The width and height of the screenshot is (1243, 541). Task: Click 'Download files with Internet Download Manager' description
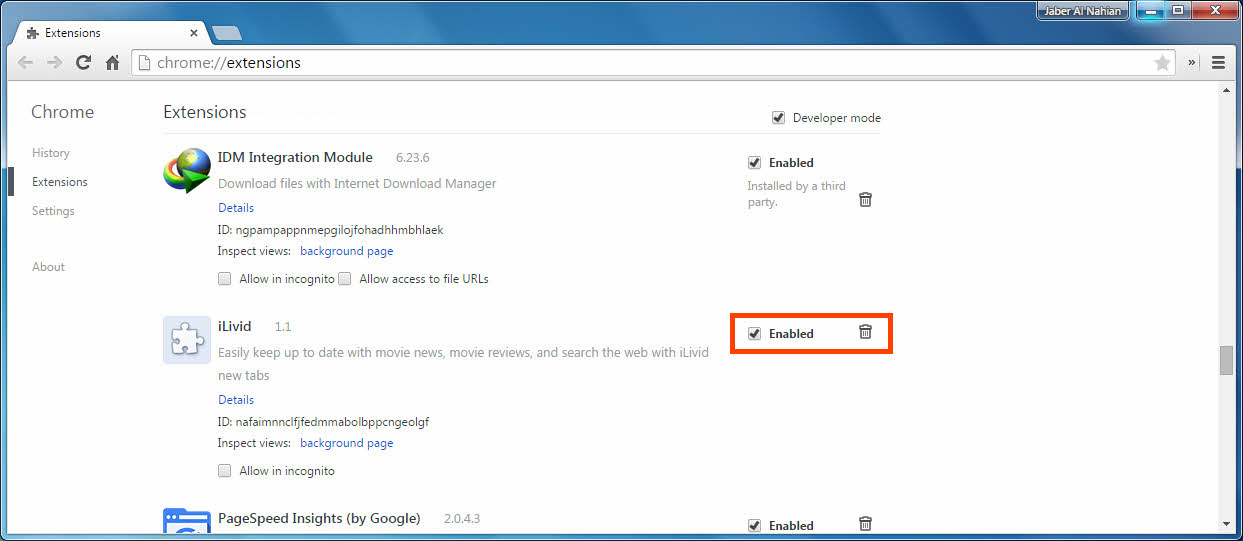(357, 184)
